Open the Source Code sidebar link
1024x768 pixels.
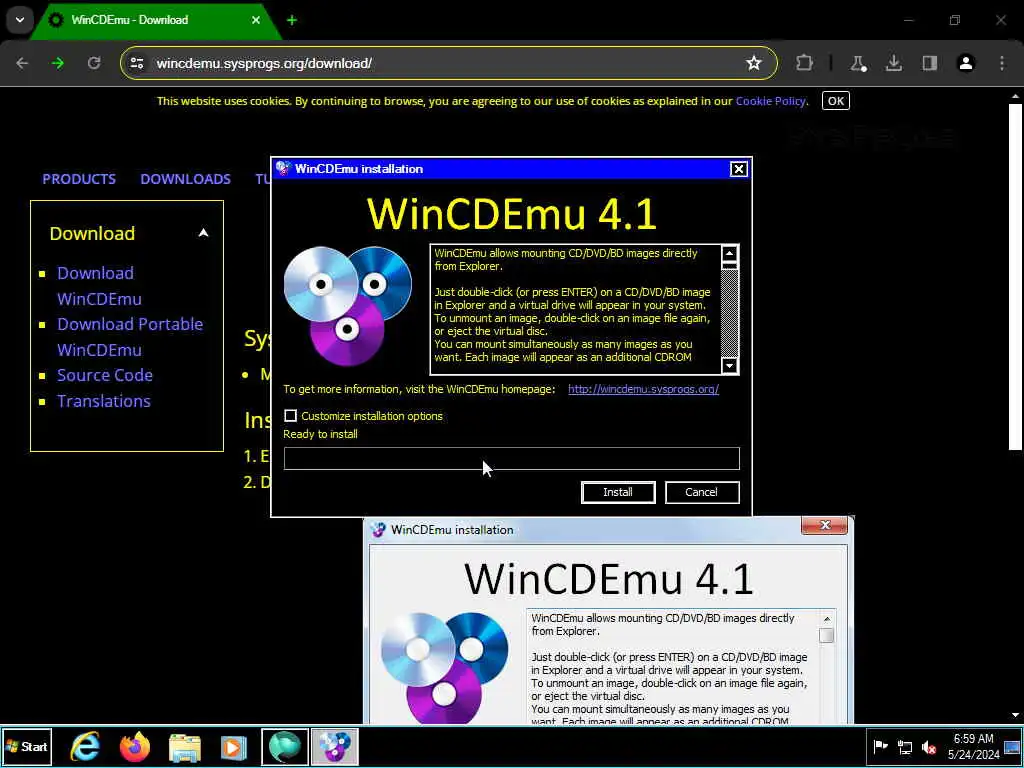pos(104,376)
